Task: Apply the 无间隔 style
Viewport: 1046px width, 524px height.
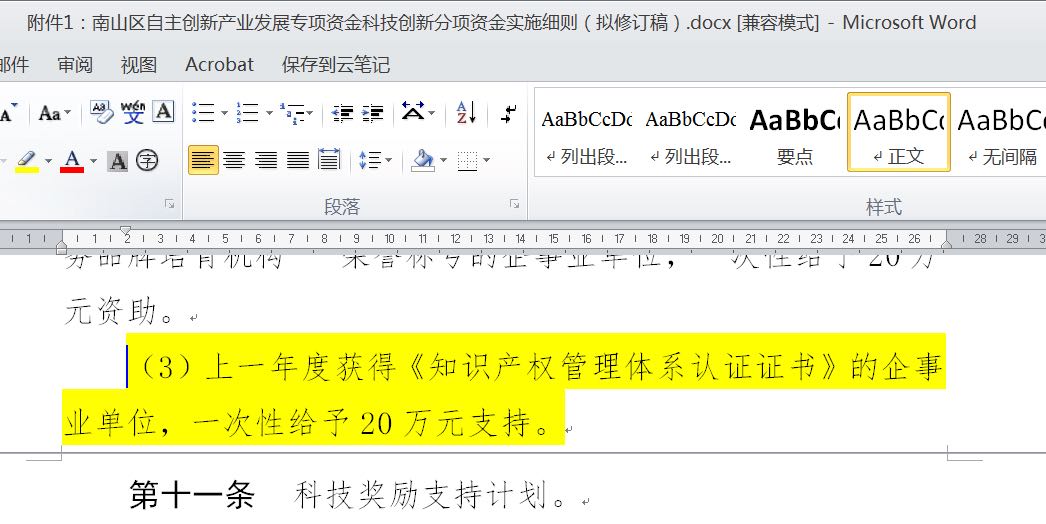Action: pos(1002,133)
